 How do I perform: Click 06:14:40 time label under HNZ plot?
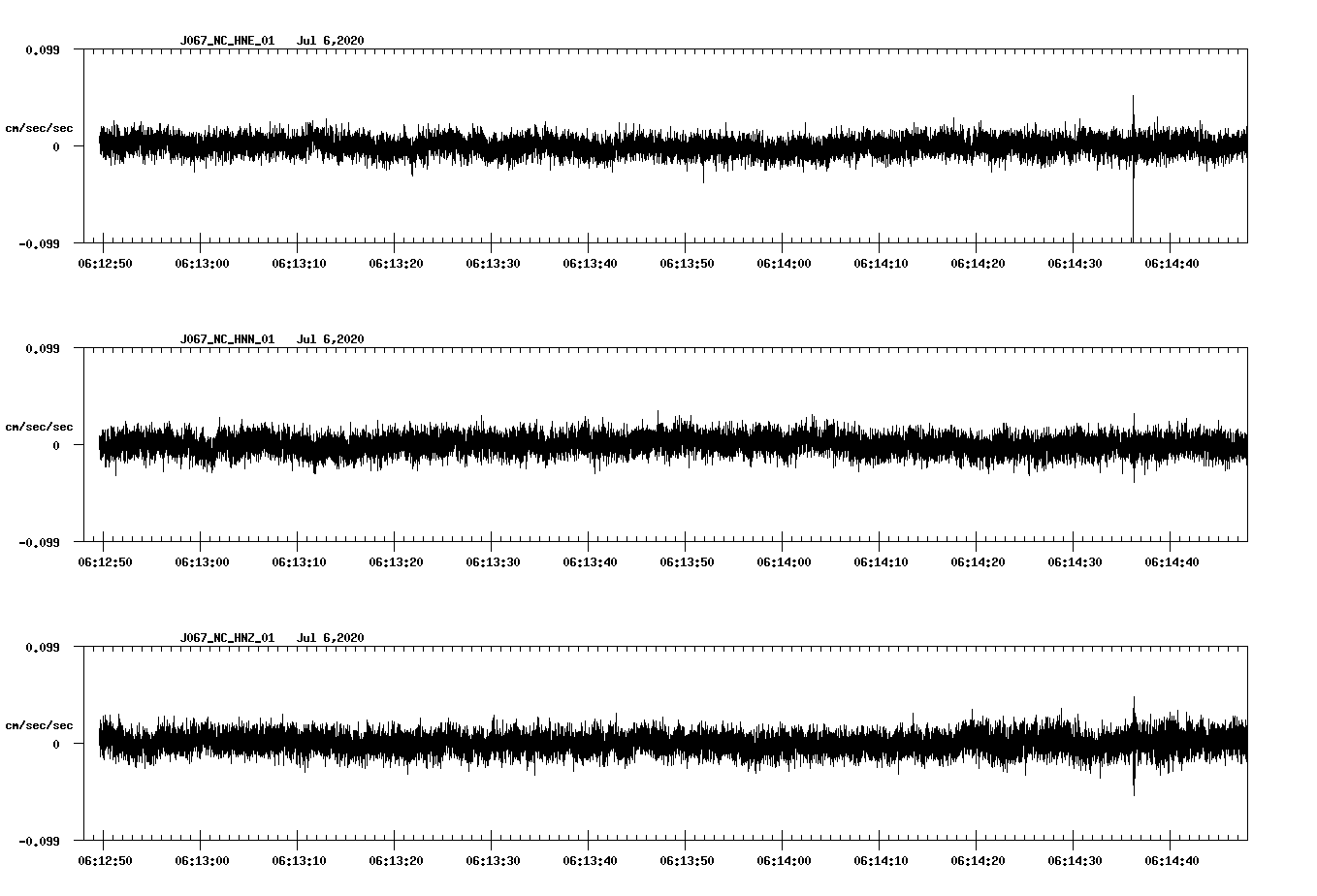(x=1172, y=861)
